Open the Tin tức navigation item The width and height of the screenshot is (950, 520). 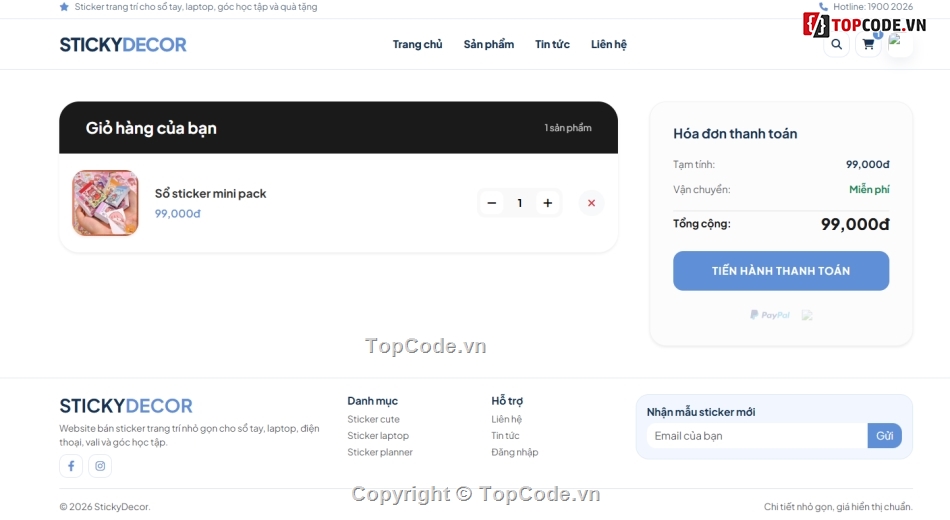click(x=553, y=44)
